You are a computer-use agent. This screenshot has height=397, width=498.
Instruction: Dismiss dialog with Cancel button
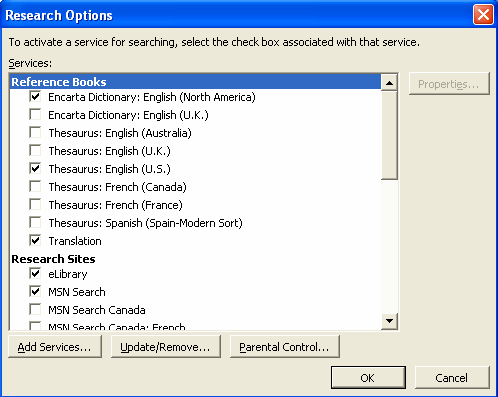(x=452, y=378)
